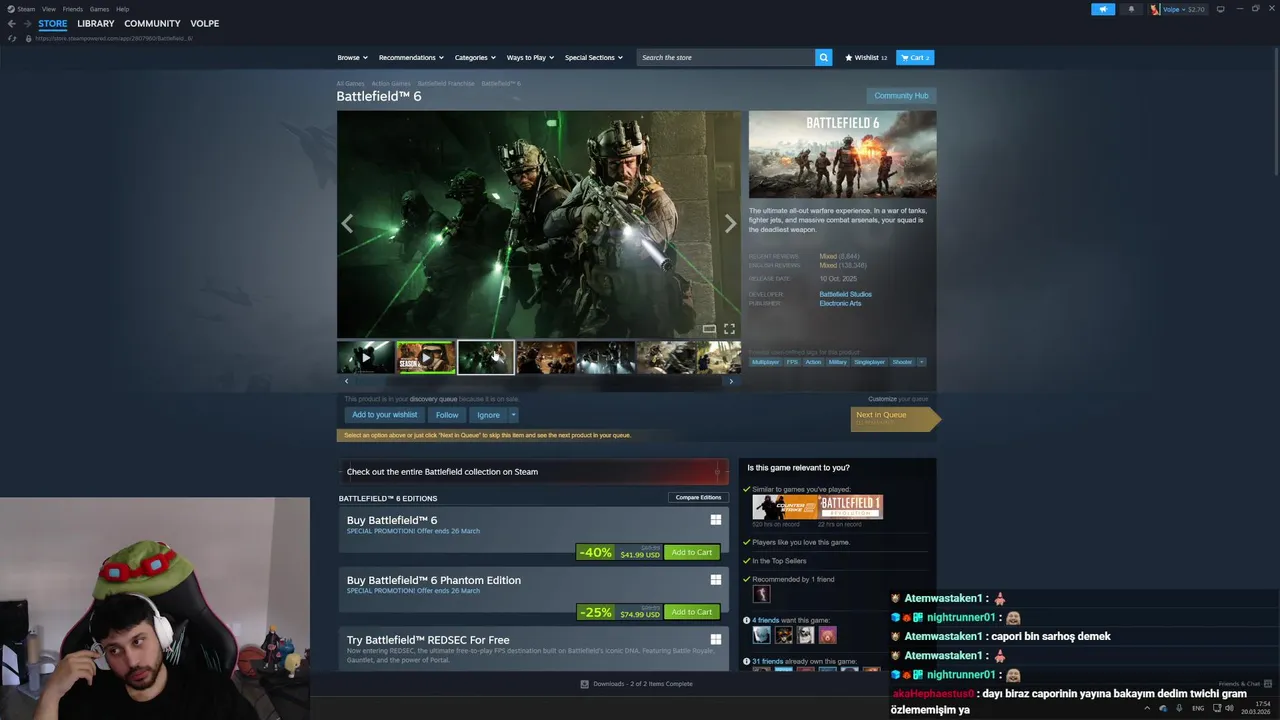Screen dimensions: 1280x720
Task: Open Downloads status at bottom bar
Action: [x=636, y=684]
